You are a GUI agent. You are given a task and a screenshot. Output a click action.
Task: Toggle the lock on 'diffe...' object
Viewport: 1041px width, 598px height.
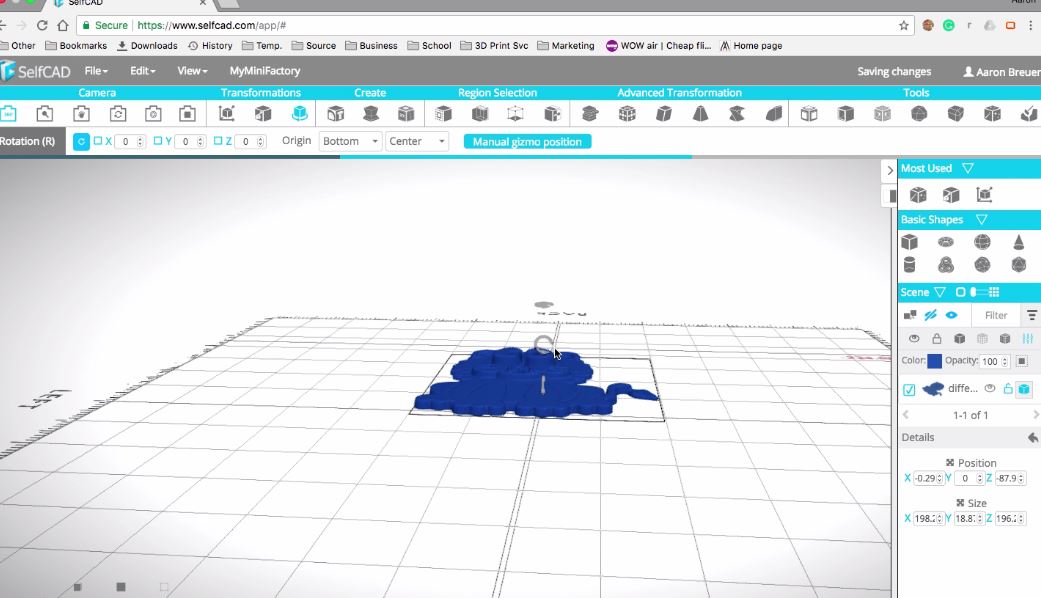click(x=1007, y=388)
